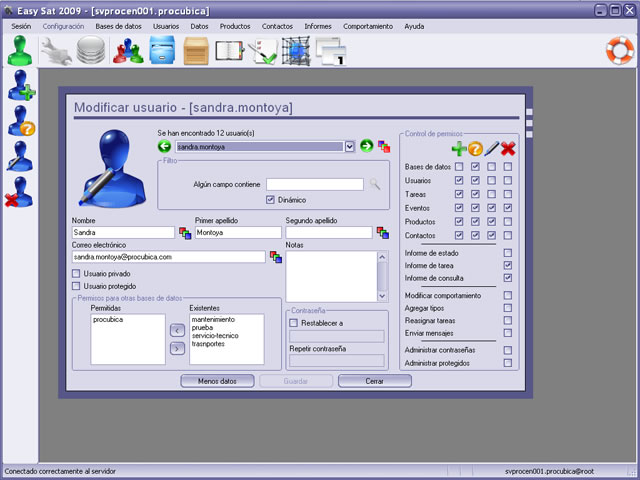Open the Ayuda menu
Viewport: 640px width, 480px height.
414,26
